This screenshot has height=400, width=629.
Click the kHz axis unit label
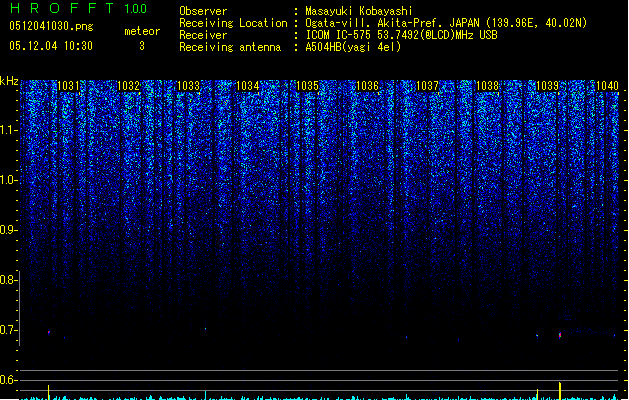[9, 81]
